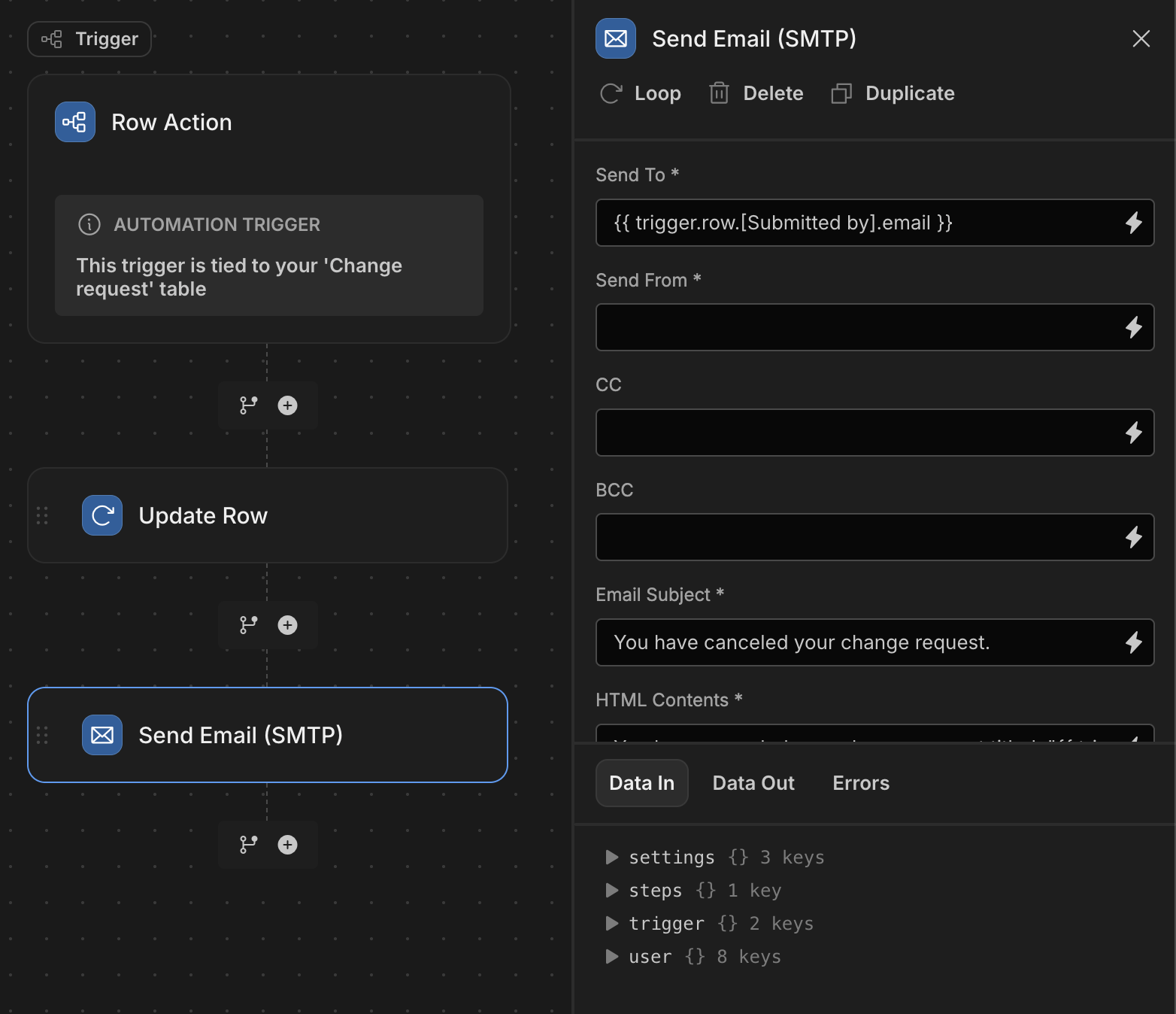Select the Send Email (SMTP) step card
The width and height of the screenshot is (1176, 1014).
click(268, 735)
